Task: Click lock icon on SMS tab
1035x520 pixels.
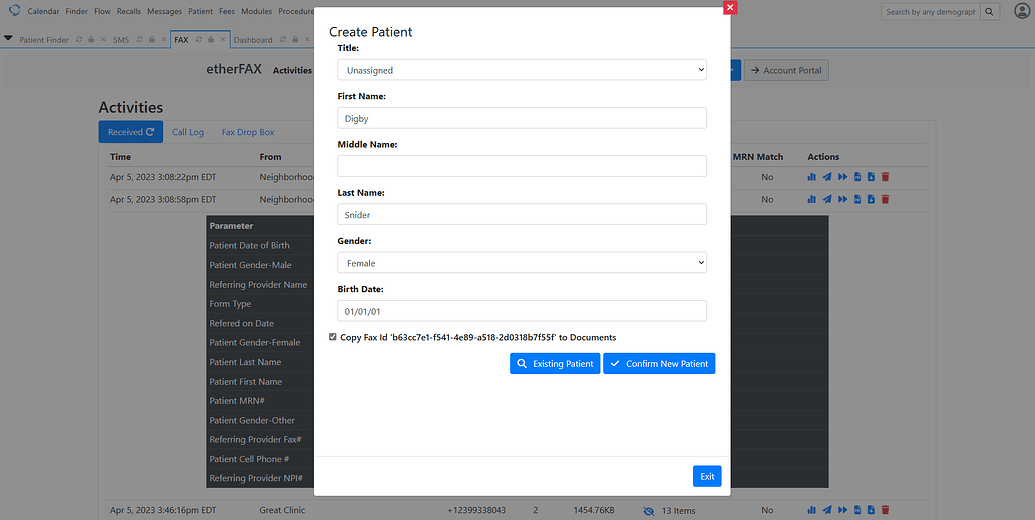Action: tap(150, 40)
